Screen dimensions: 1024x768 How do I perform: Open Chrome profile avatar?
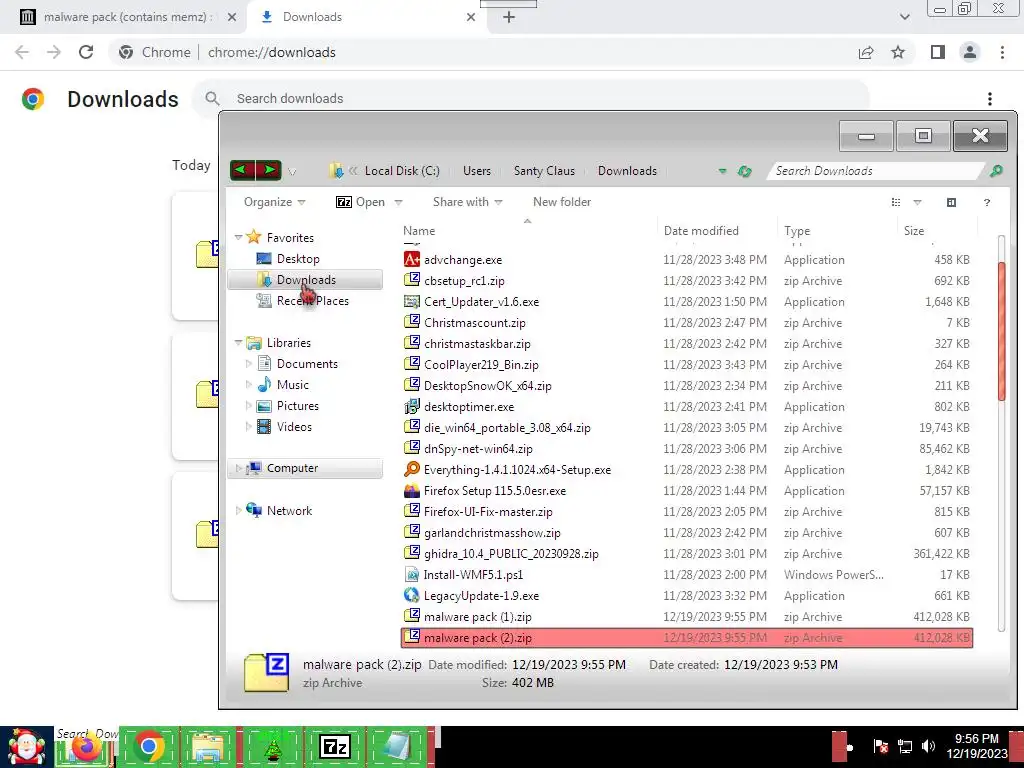(x=970, y=52)
